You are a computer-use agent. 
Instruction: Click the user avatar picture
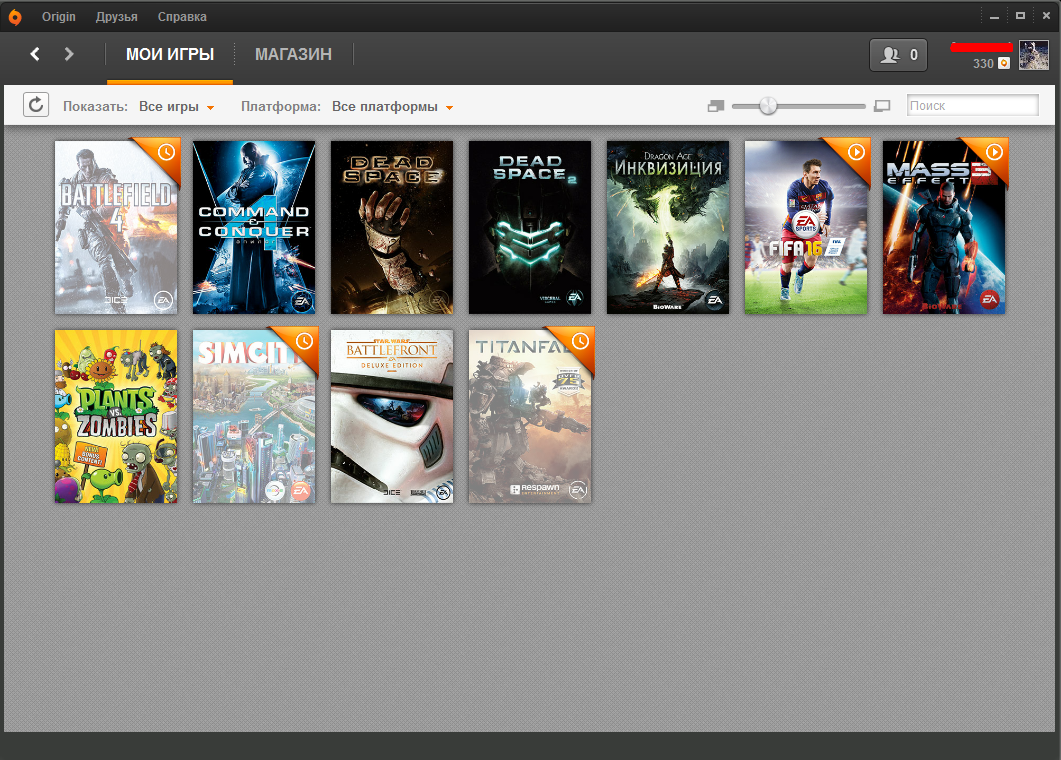[x=1034, y=55]
